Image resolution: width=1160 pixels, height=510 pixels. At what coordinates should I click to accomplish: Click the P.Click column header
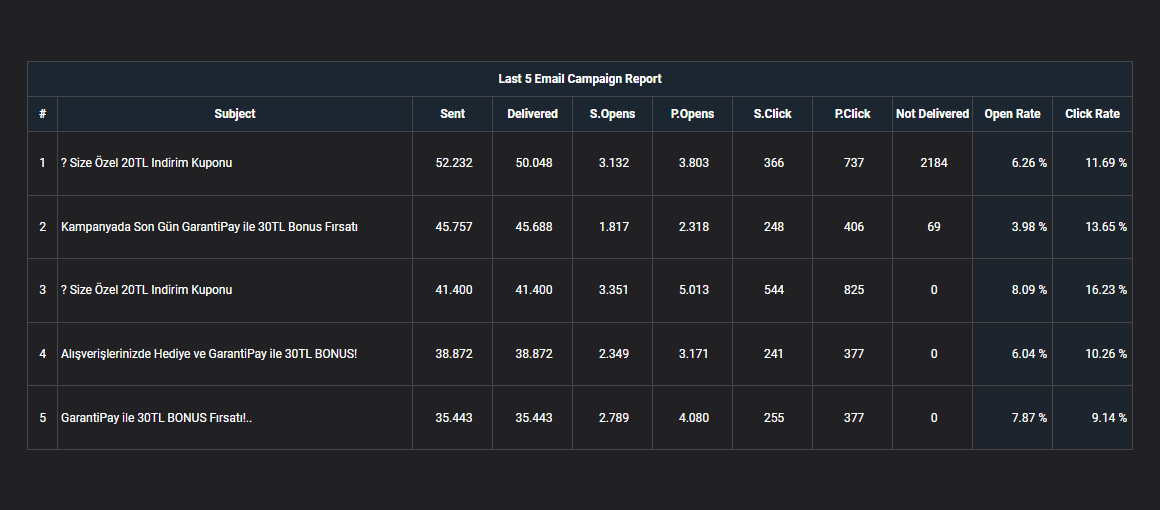tap(852, 114)
